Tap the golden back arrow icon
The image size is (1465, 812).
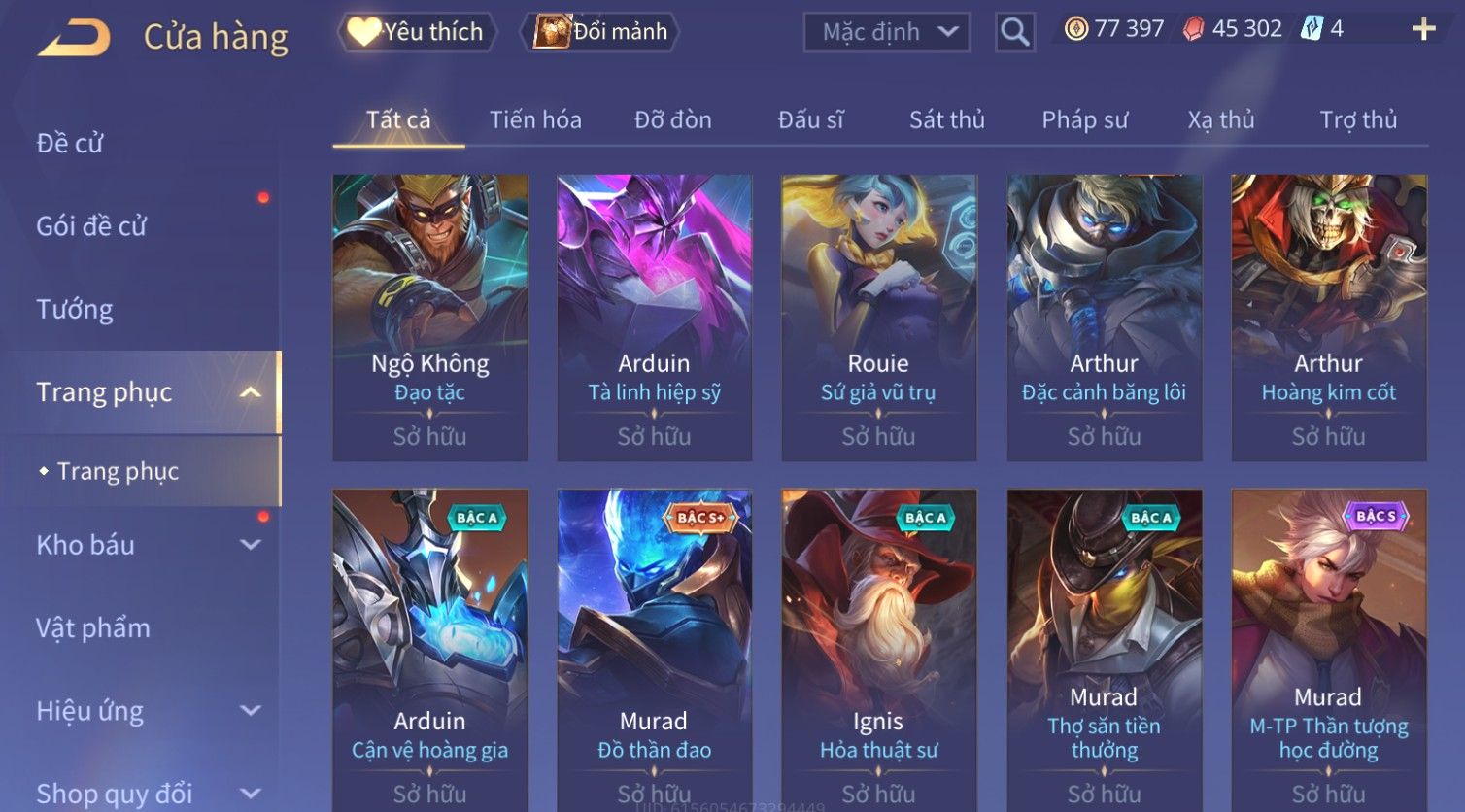pos(74,38)
